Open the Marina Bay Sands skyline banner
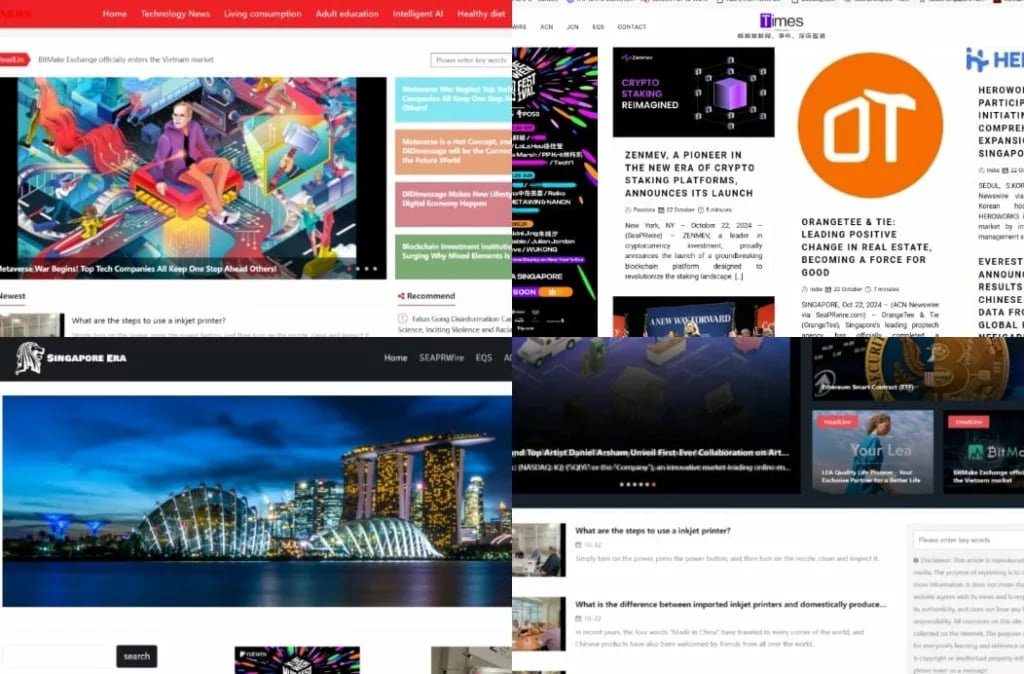Screen dimensions: 1024x674 (x=257, y=501)
